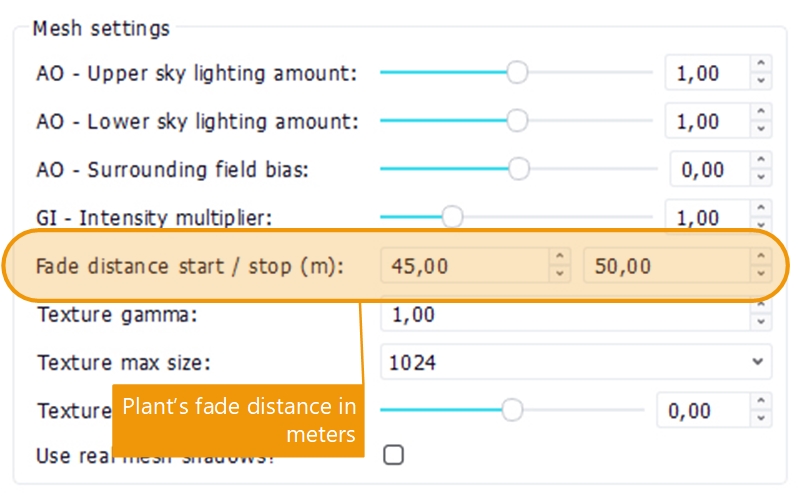The width and height of the screenshot is (802, 497).
Task: Click the AO Surrounding field bias slider handle
Action: [x=518, y=169]
